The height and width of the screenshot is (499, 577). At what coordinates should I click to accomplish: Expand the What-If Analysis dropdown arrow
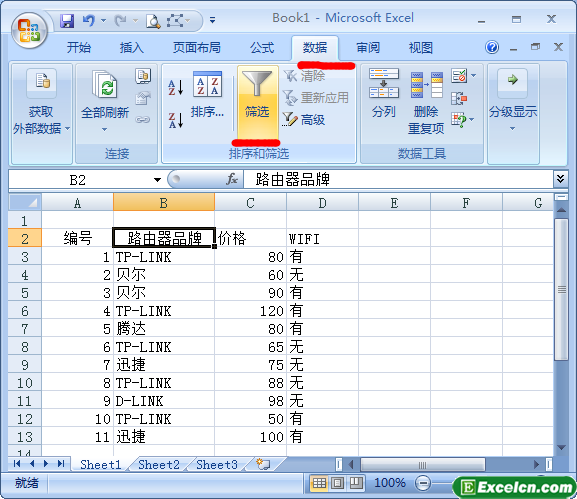[472, 120]
